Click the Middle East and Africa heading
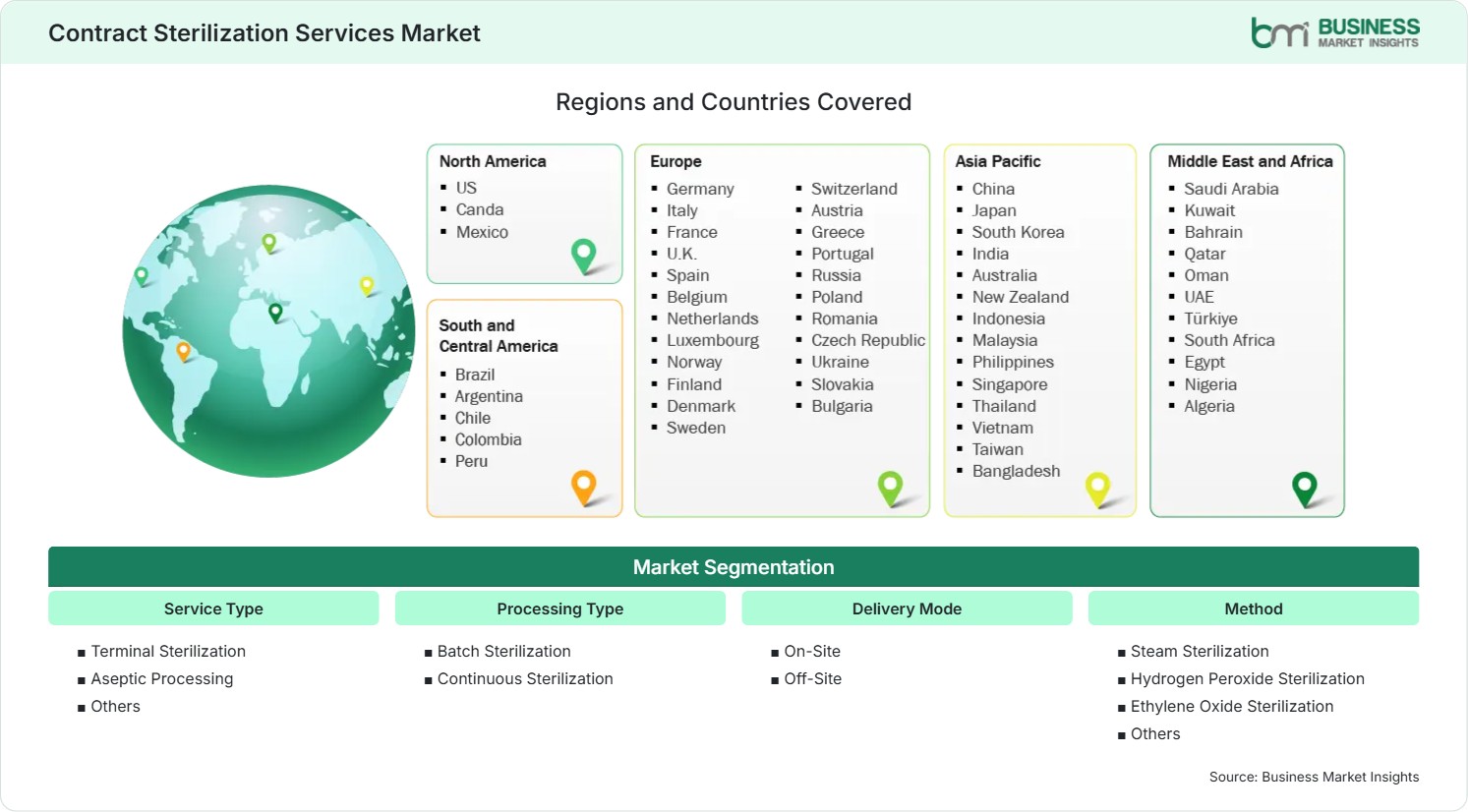 [1250, 161]
